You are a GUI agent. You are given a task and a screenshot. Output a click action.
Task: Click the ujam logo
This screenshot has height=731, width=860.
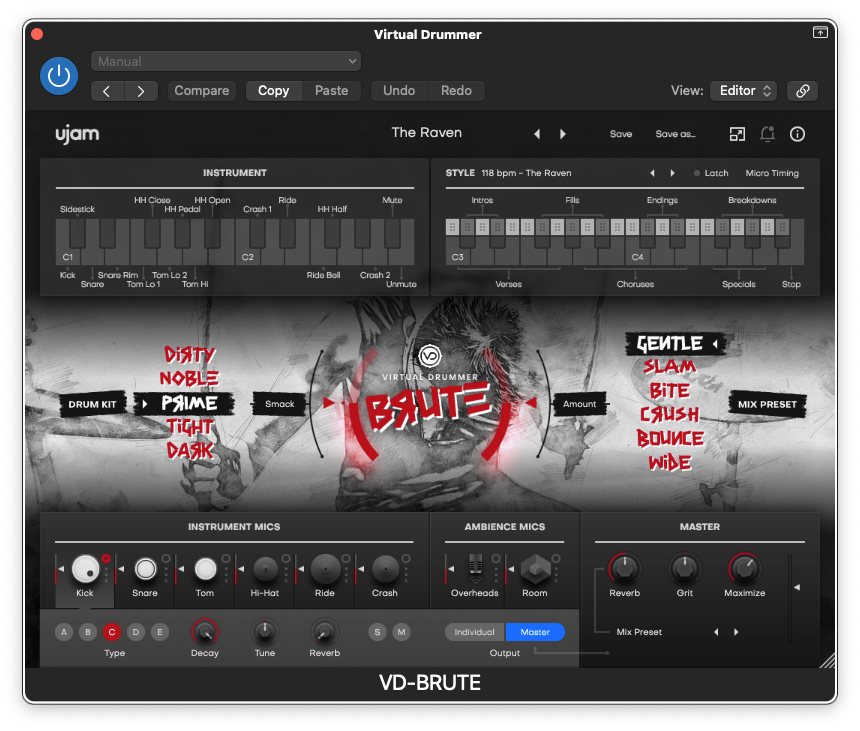click(x=77, y=134)
